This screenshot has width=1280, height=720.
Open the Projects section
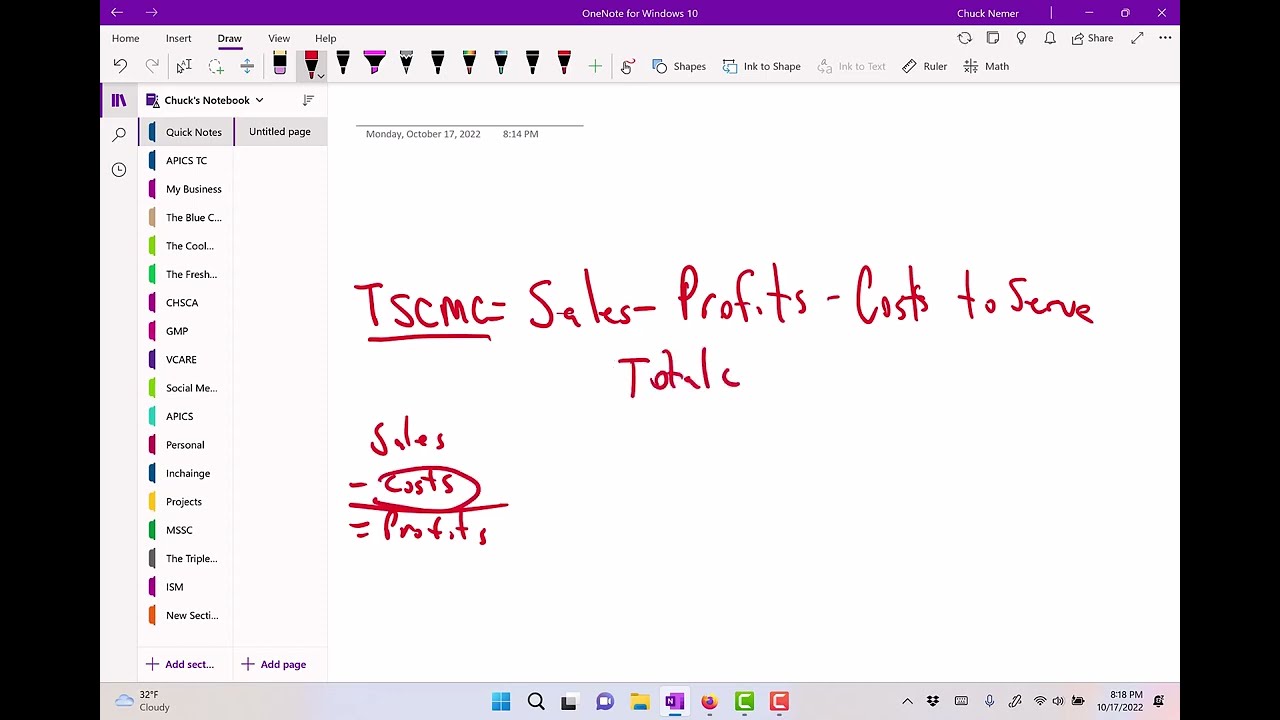(186, 502)
